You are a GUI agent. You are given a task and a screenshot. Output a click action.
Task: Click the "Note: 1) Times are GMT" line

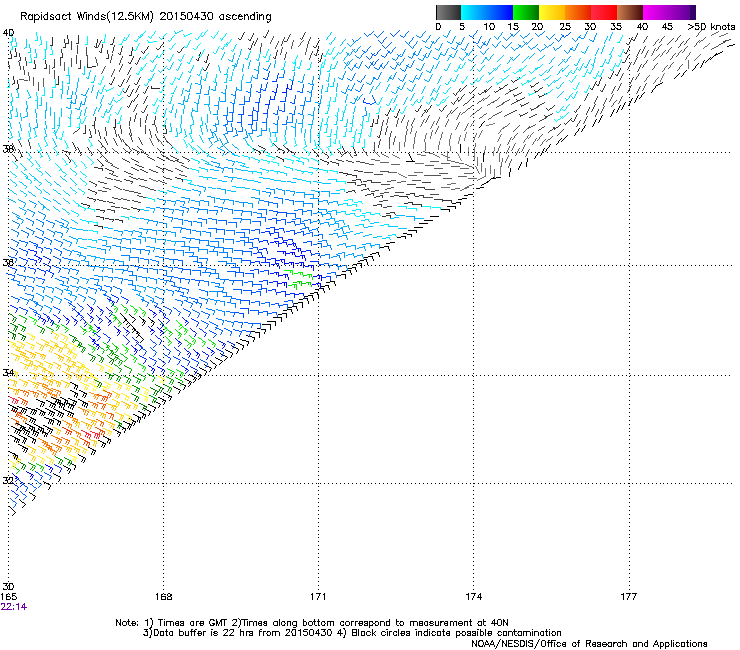tap(311, 623)
